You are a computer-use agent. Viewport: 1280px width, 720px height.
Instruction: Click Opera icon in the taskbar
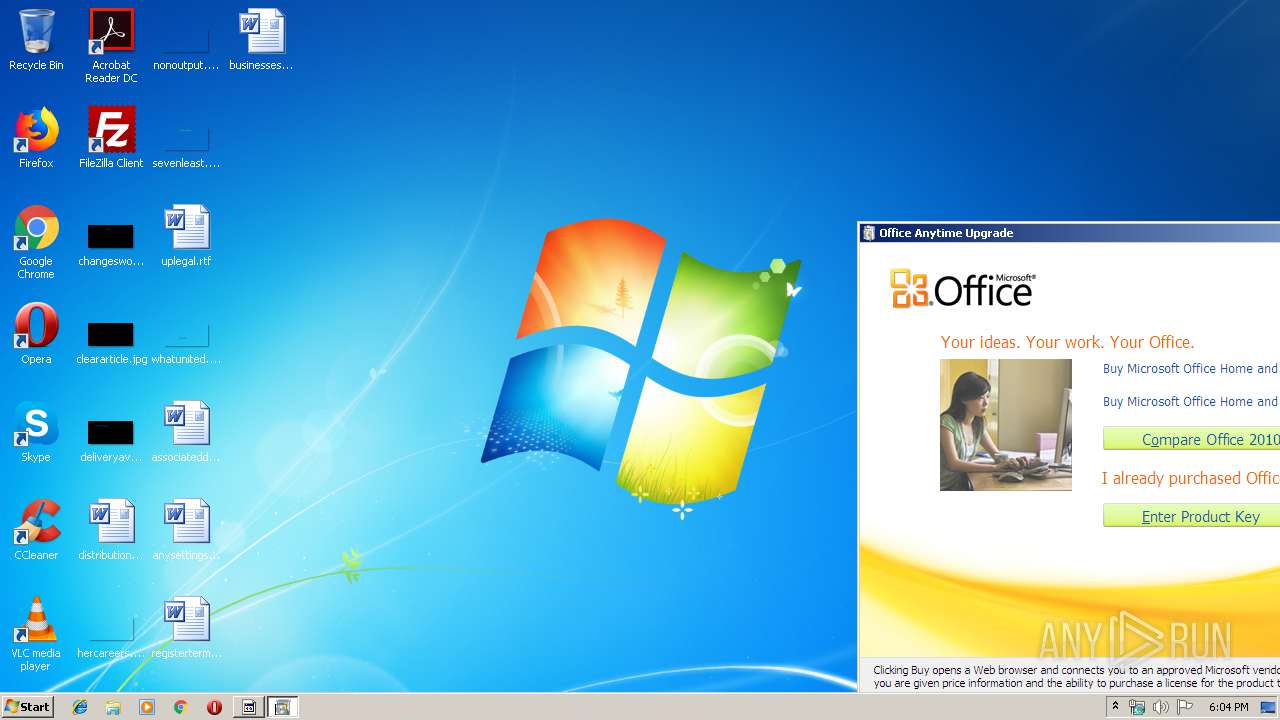pyautogui.click(x=214, y=707)
